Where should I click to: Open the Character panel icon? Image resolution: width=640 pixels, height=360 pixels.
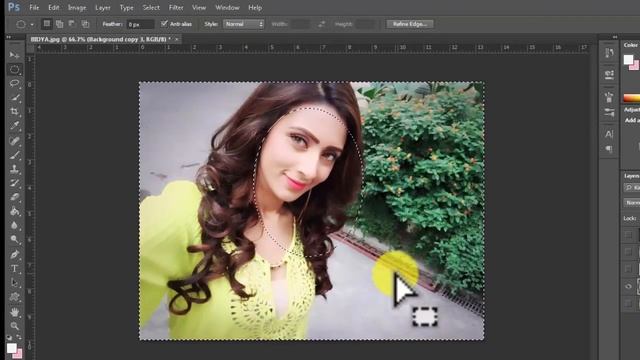pyautogui.click(x=609, y=134)
